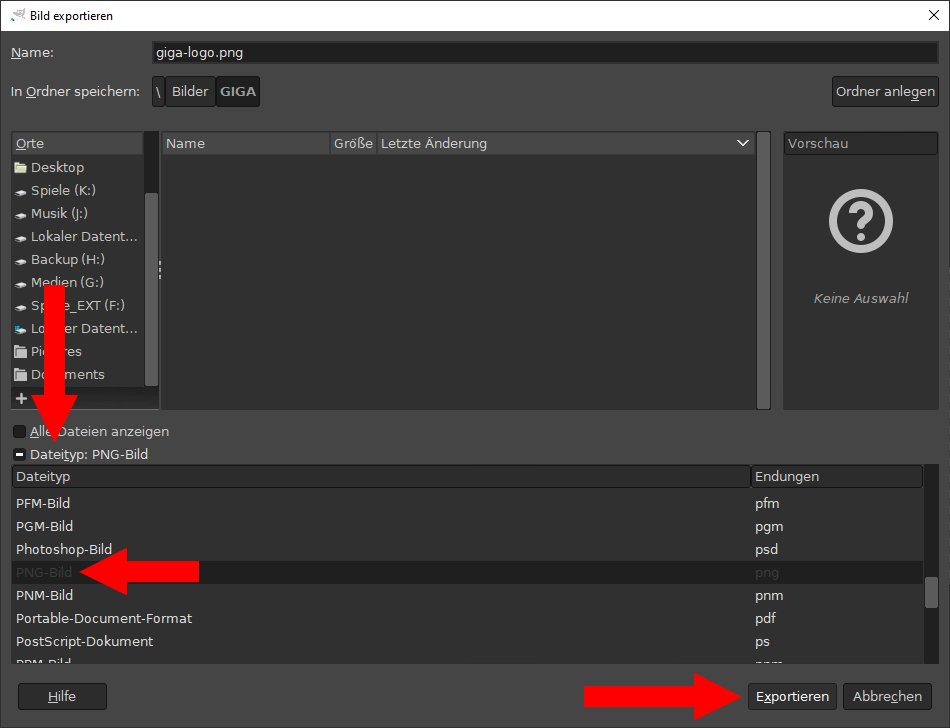Click the Dateityp column header

380,477
